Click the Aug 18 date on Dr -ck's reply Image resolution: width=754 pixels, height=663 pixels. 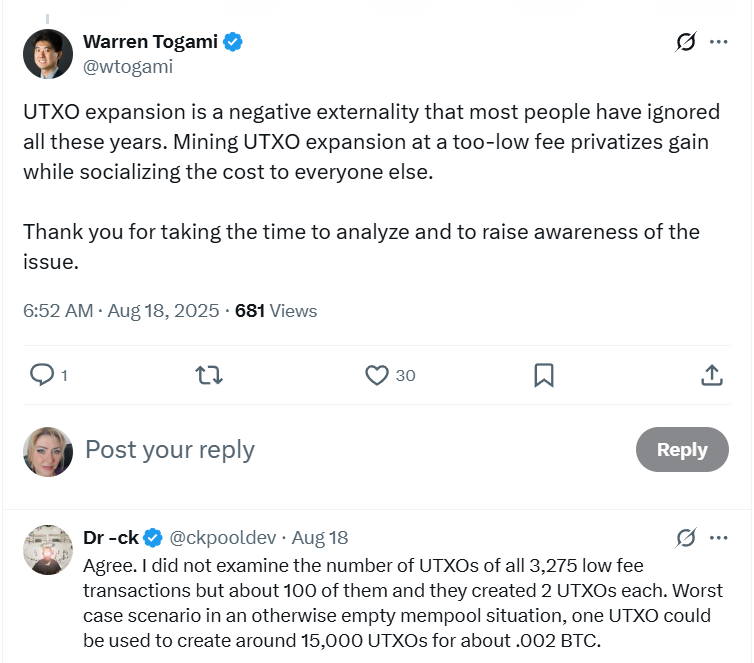(x=320, y=538)
